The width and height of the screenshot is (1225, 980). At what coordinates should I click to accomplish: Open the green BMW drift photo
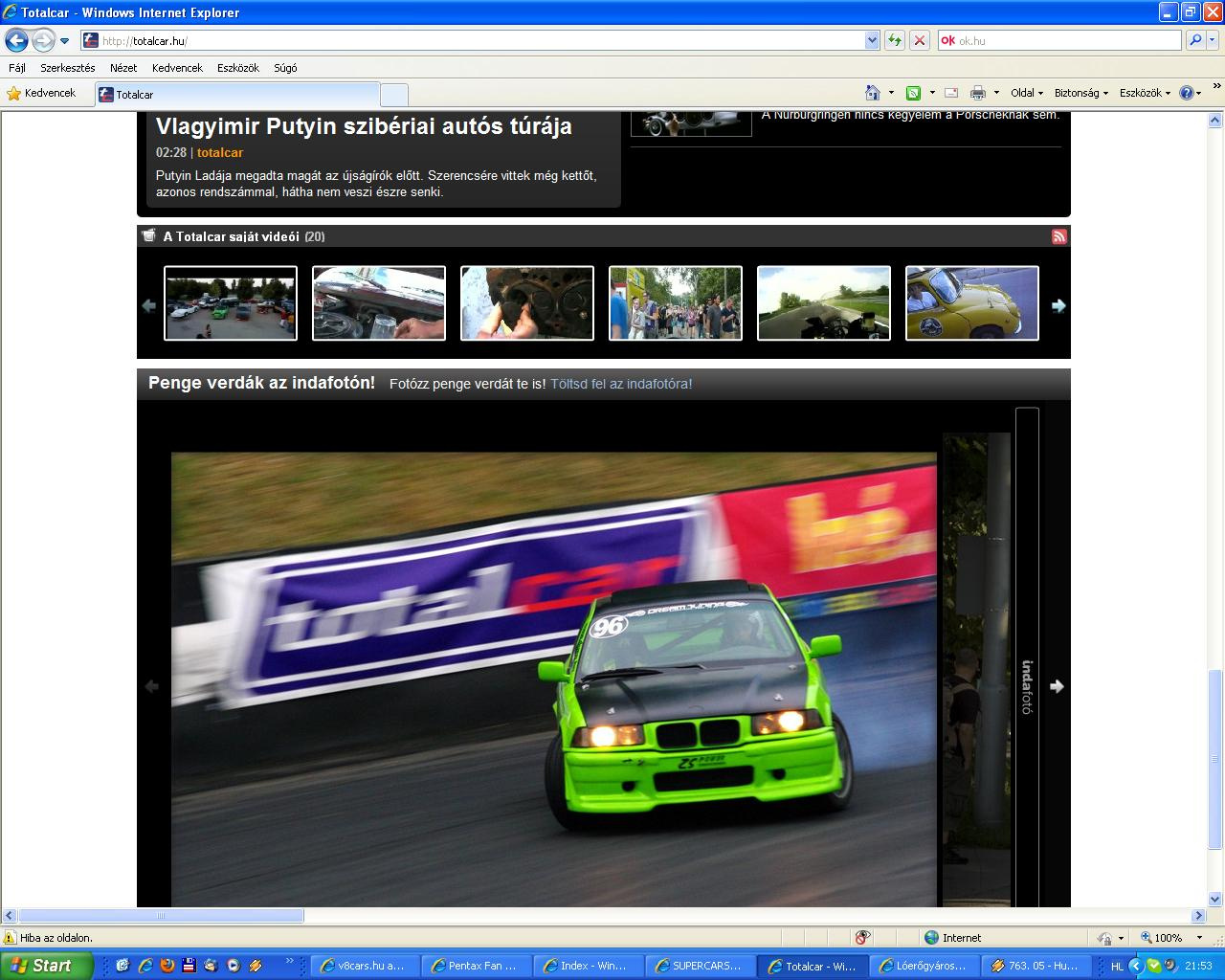(x=554, y=679)
